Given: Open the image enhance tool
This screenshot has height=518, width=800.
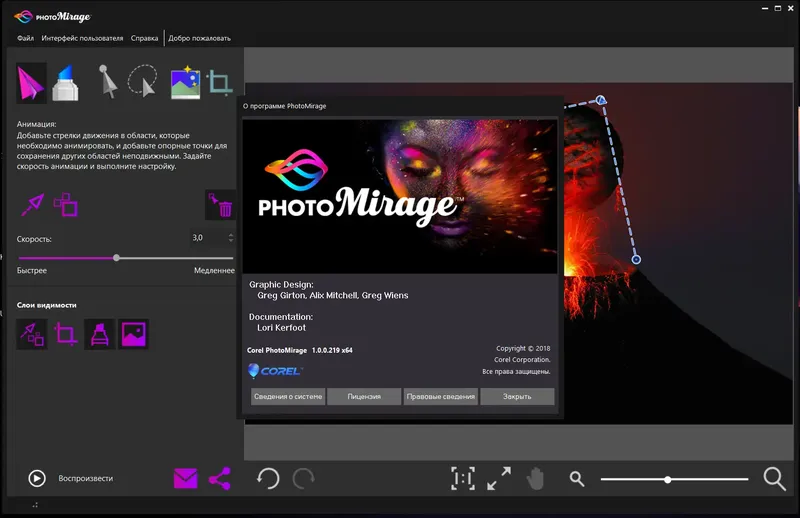Looking at the screenshot, I should tap(185, 82).
